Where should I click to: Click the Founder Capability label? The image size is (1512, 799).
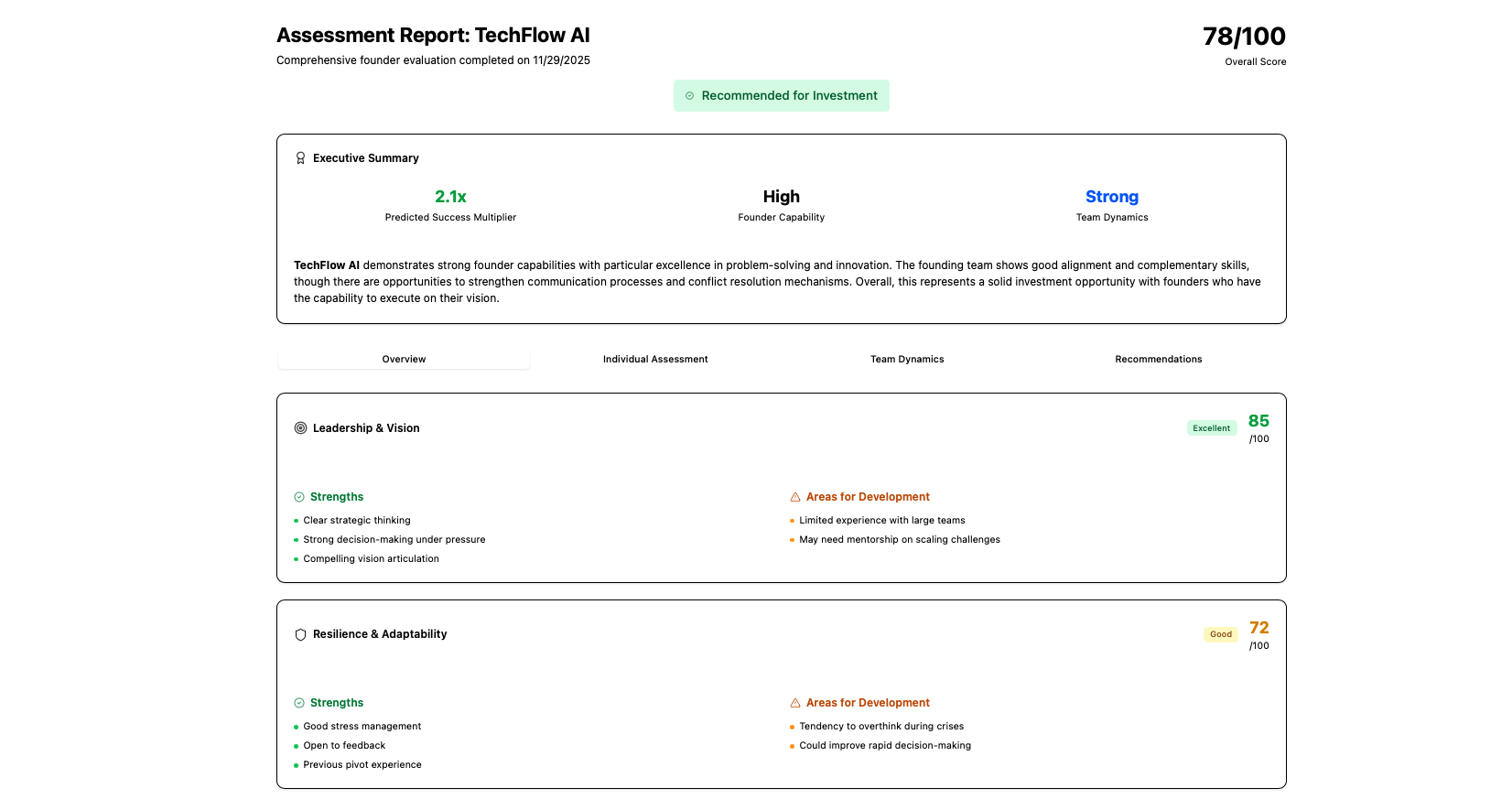[x=782, y=218]
